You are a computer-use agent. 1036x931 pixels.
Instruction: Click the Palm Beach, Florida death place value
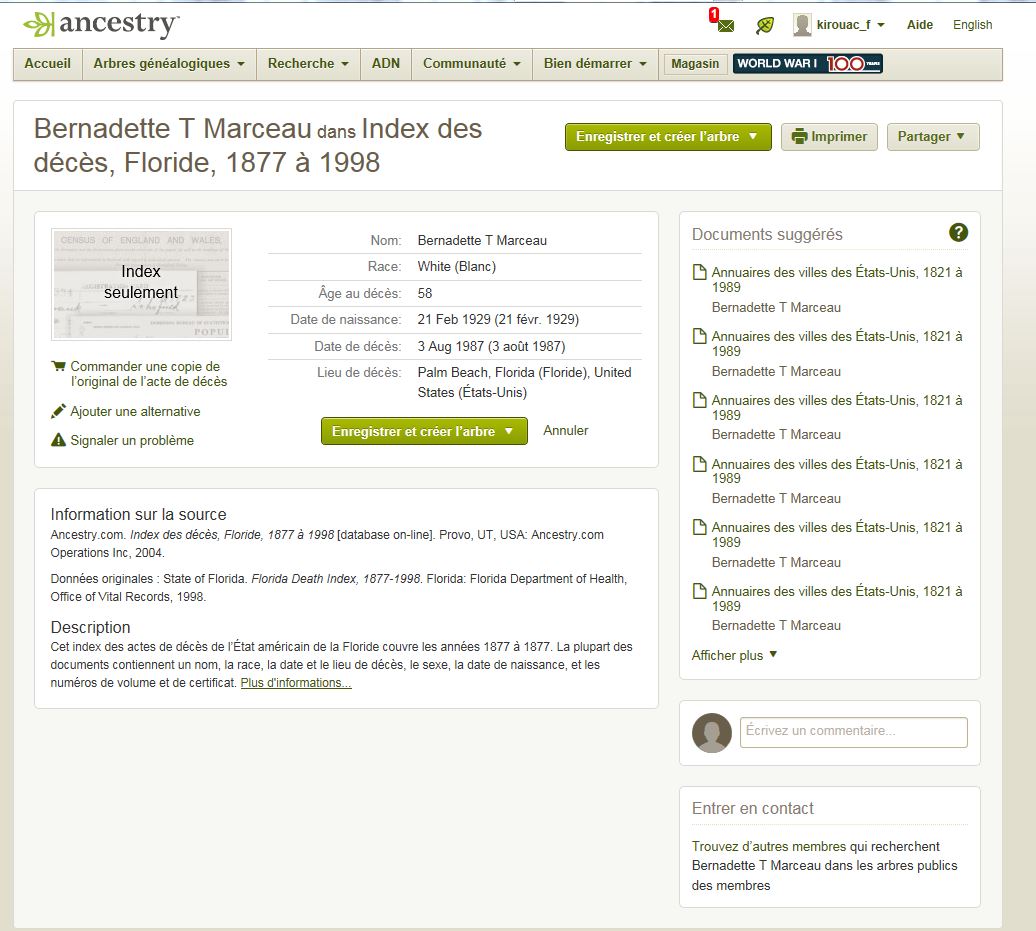pyautogui.click(x=525, y=383)
